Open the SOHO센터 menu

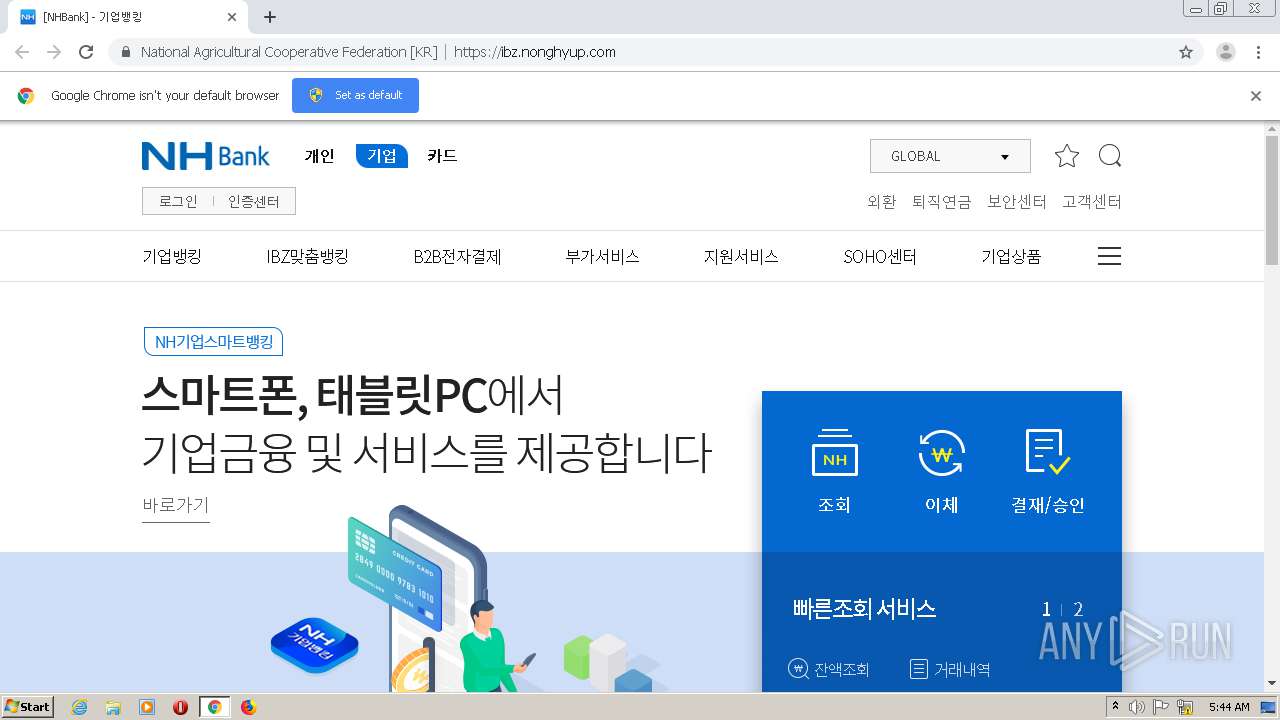pyautogui.click(x=880, y=257)
